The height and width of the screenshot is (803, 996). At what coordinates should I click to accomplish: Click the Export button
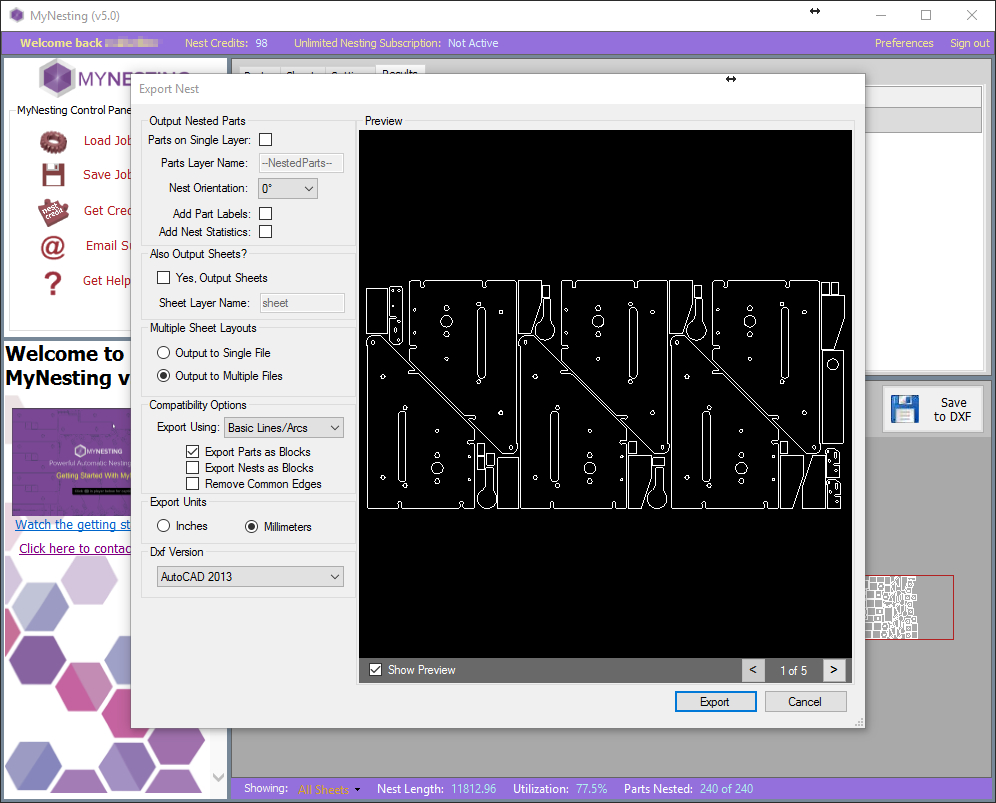pos(715,701)
